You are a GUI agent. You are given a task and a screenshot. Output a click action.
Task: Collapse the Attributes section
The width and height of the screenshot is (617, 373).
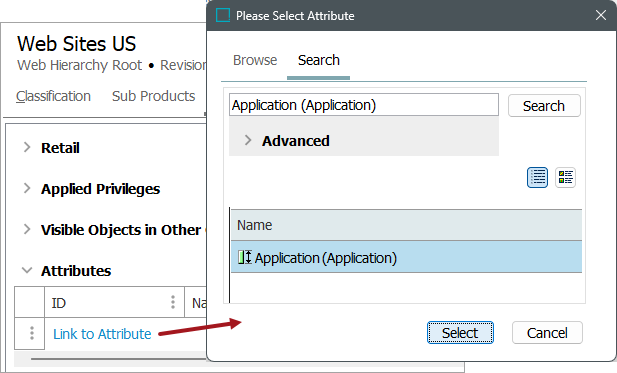click(x=27, y=270)
